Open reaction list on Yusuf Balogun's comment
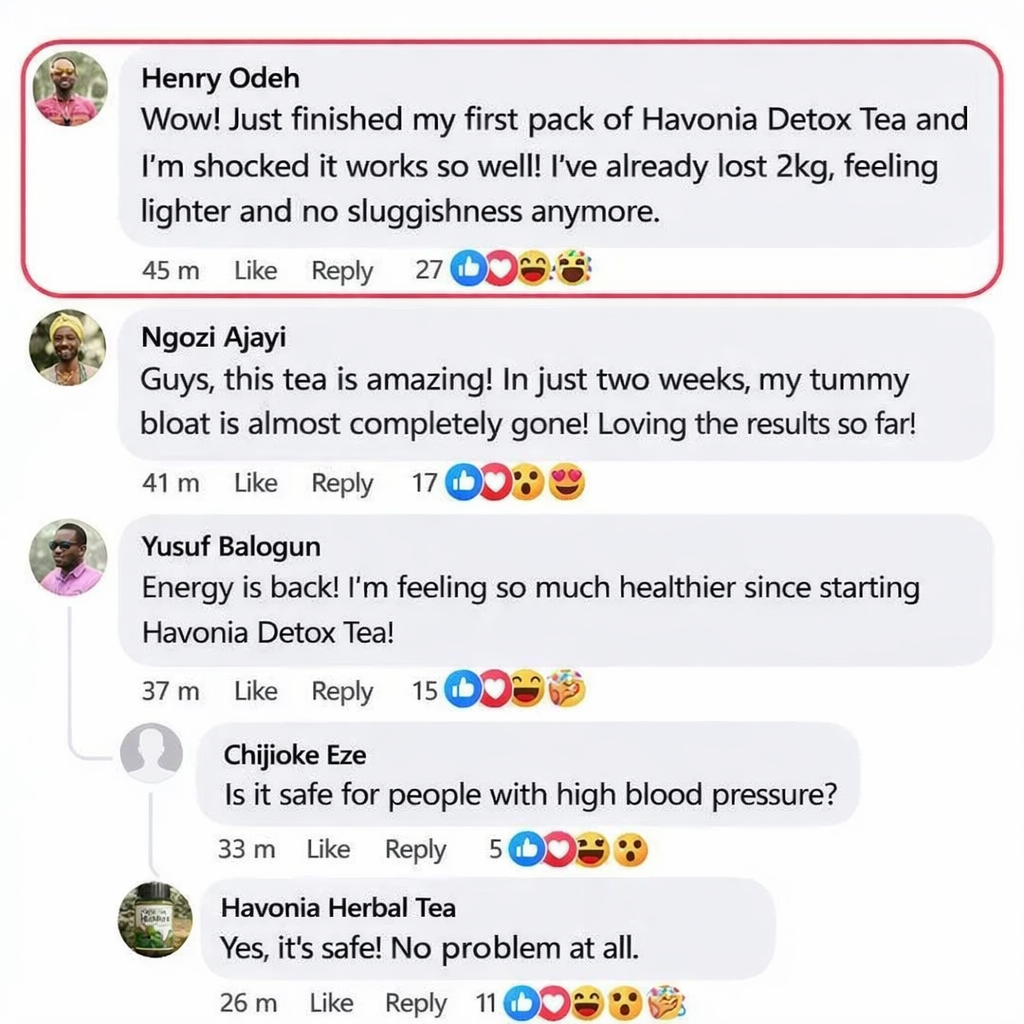The width and height of the screenshot is (1024, 1024). [518, 690]
